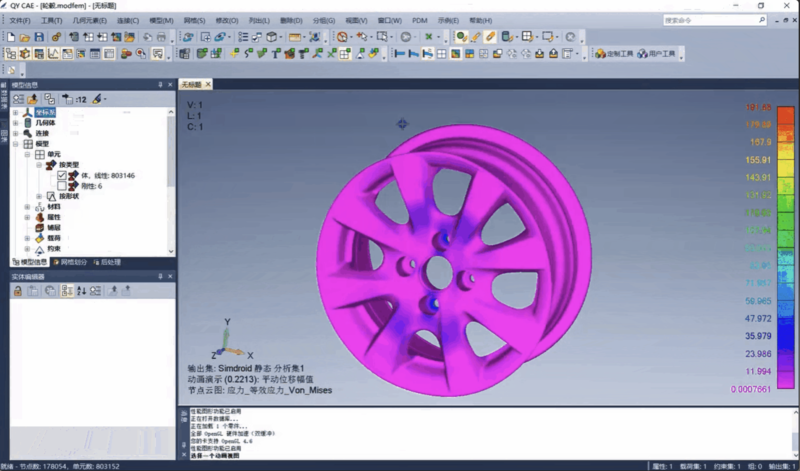This screenshot has width=800, height=471.
Task: Click the 定制工具 toolbar button
Action: pyautogui.click(x=616, y=54)
